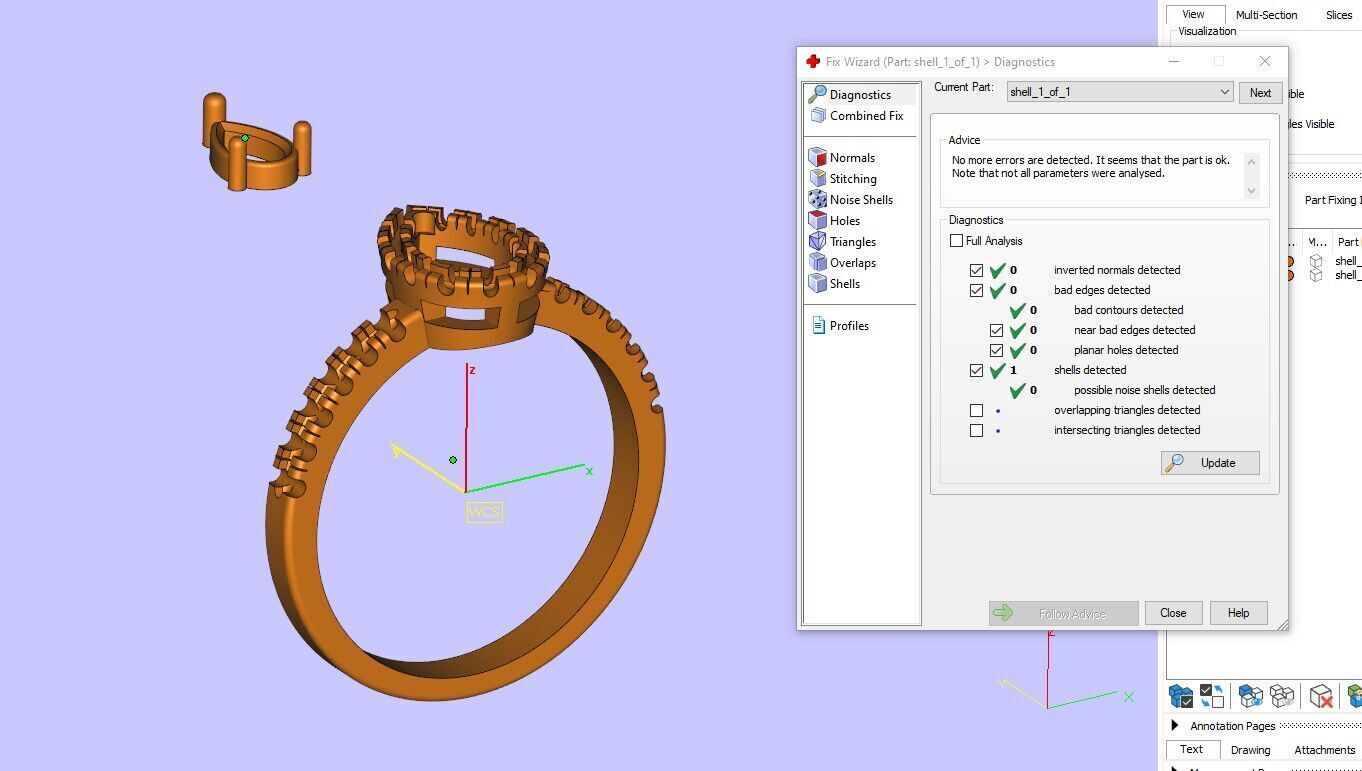Image resolution: width=1362 pixels, height=771 pixels.
Task: Open the Combined Fix page
Action: pos(866,116)
